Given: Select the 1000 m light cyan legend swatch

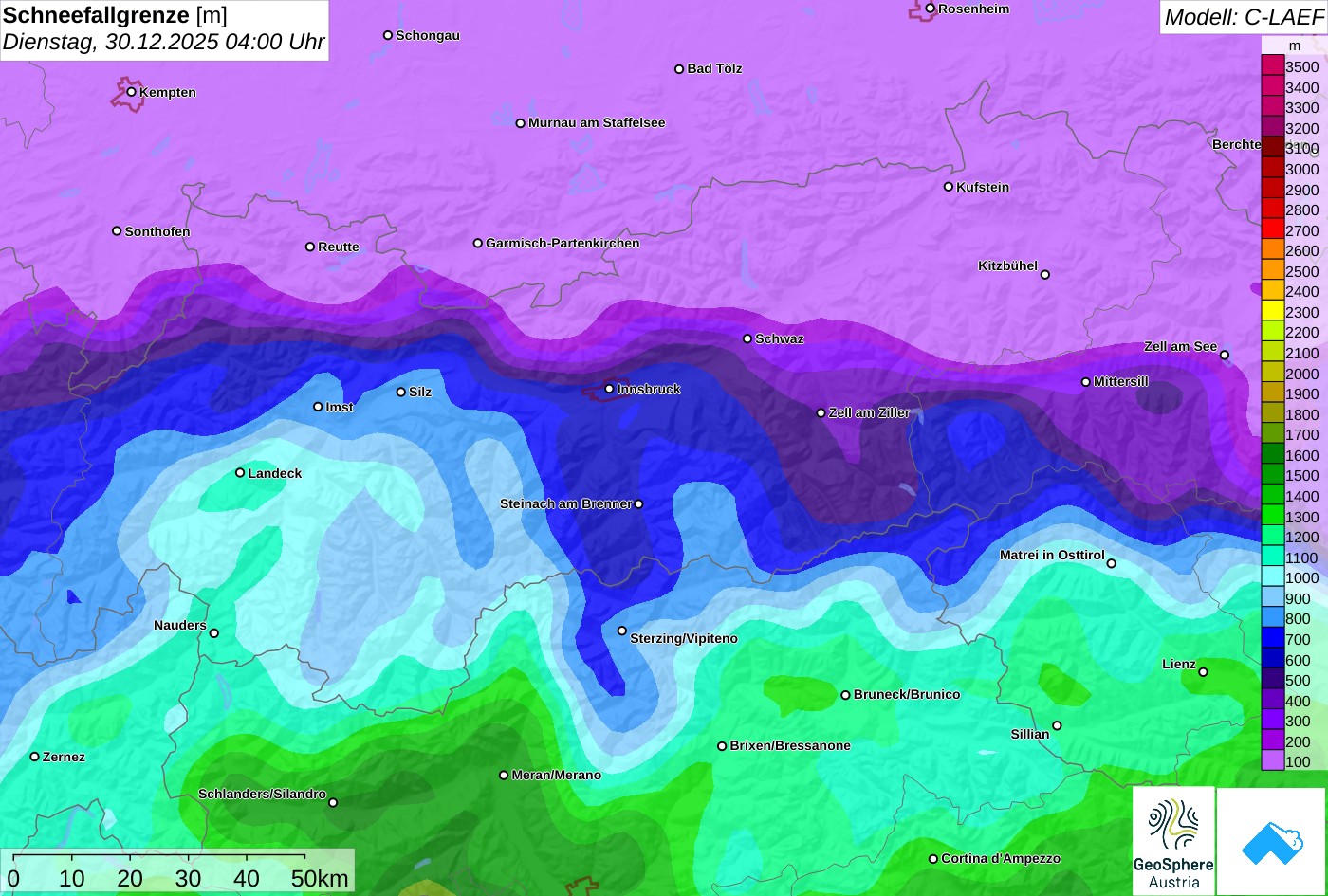Looking at the screenshot, I should (1272, 577).
